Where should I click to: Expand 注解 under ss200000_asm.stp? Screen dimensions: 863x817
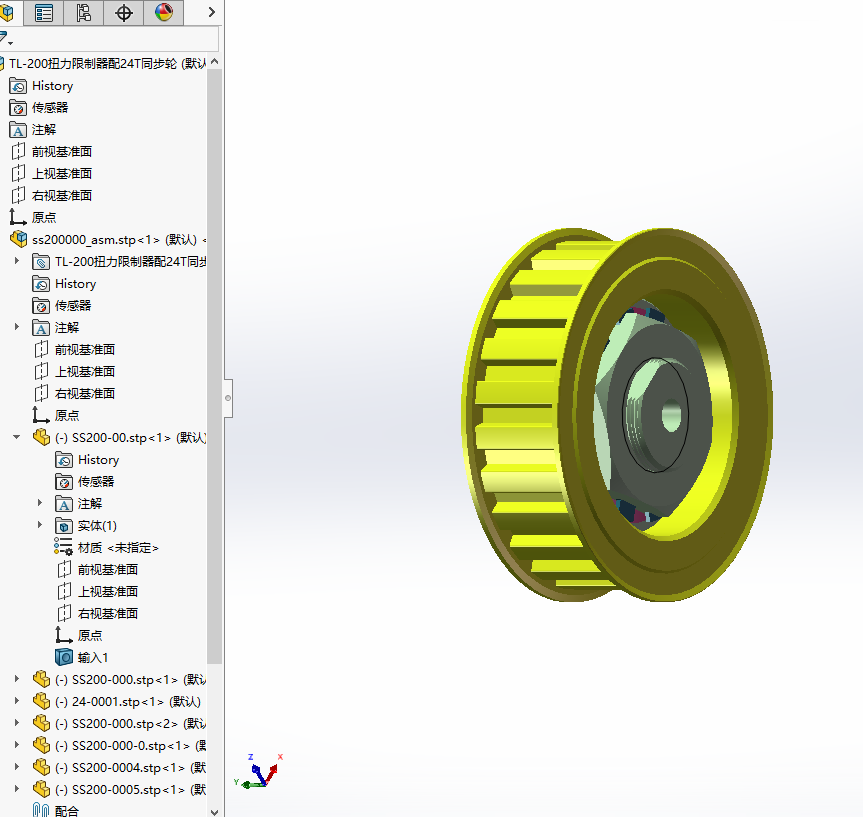[17, 327]
